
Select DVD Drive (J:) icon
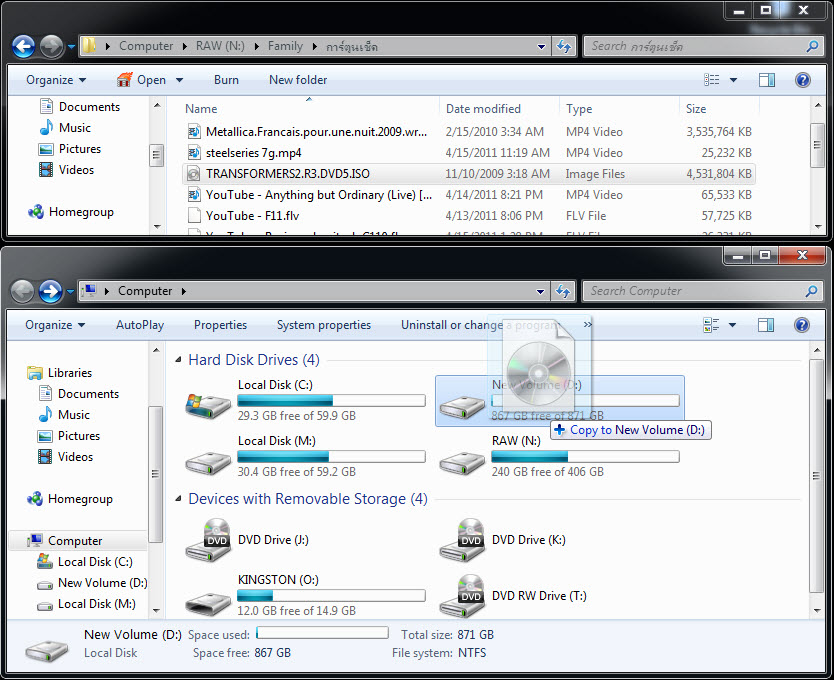pos(208,540)
